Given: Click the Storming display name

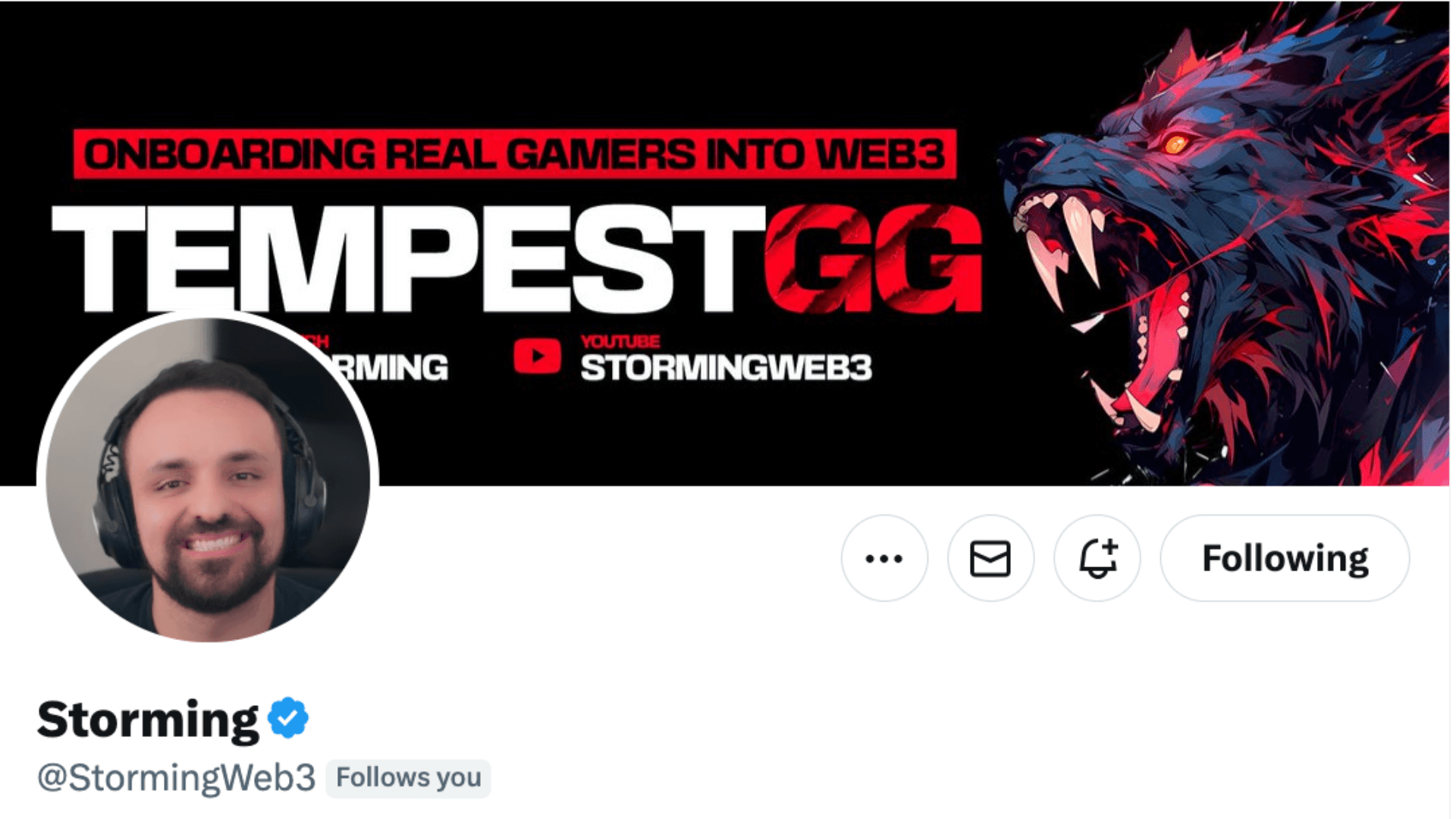Looking at the screenshot, I should coord(148,720).
